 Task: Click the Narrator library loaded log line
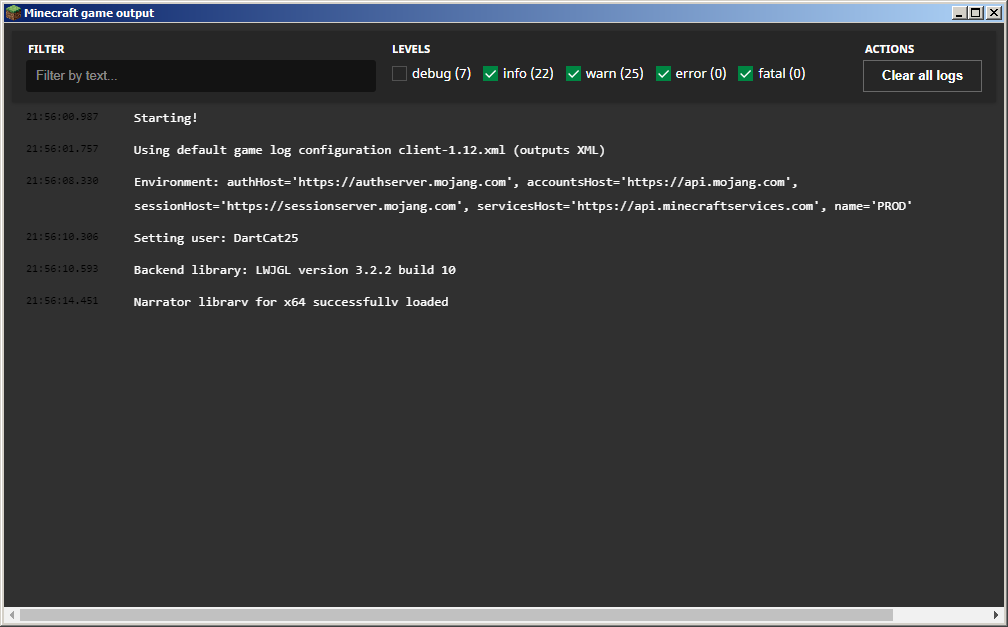[291, 302]
